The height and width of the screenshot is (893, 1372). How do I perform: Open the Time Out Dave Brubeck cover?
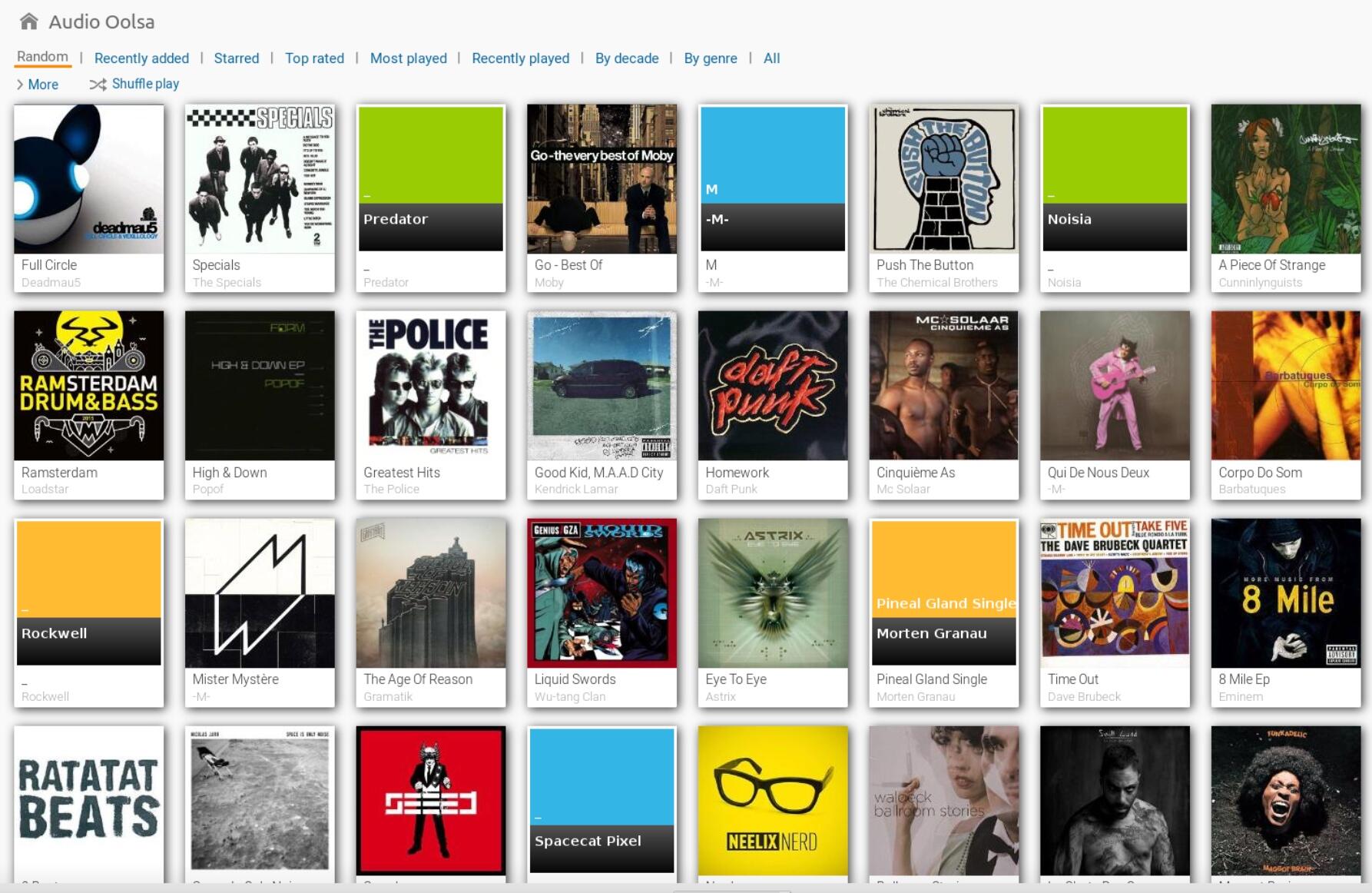click(1115, 593)
